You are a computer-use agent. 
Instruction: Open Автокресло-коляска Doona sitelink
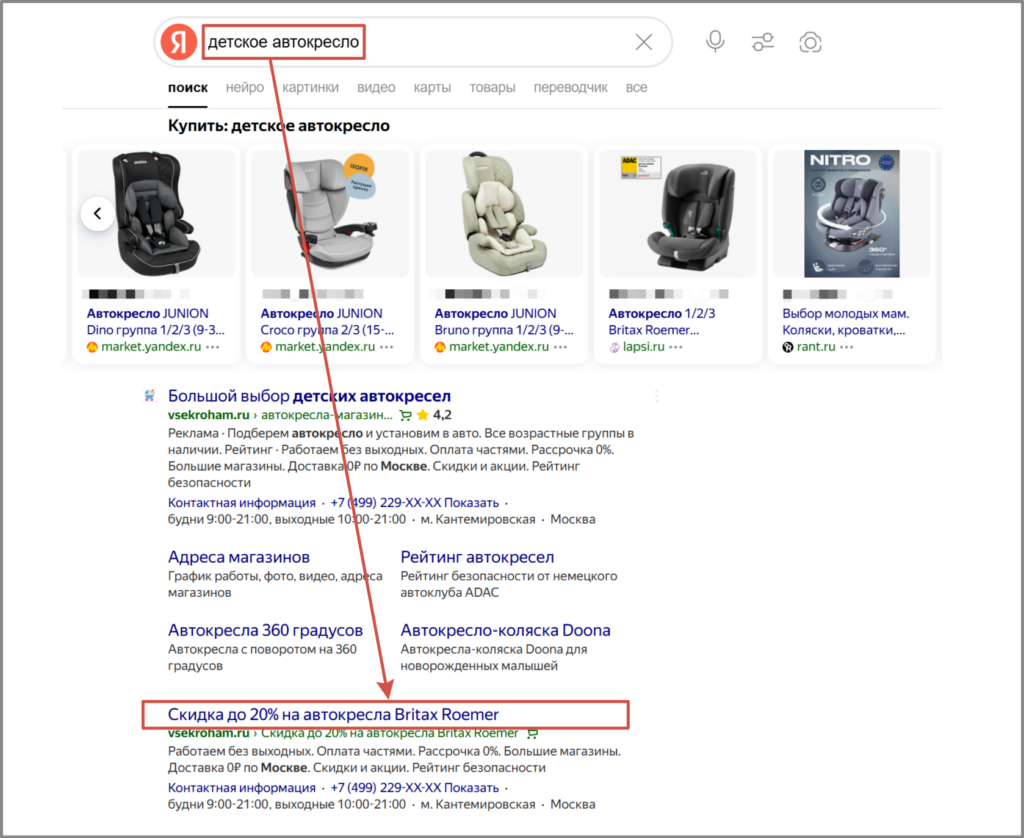pos(505,630)
